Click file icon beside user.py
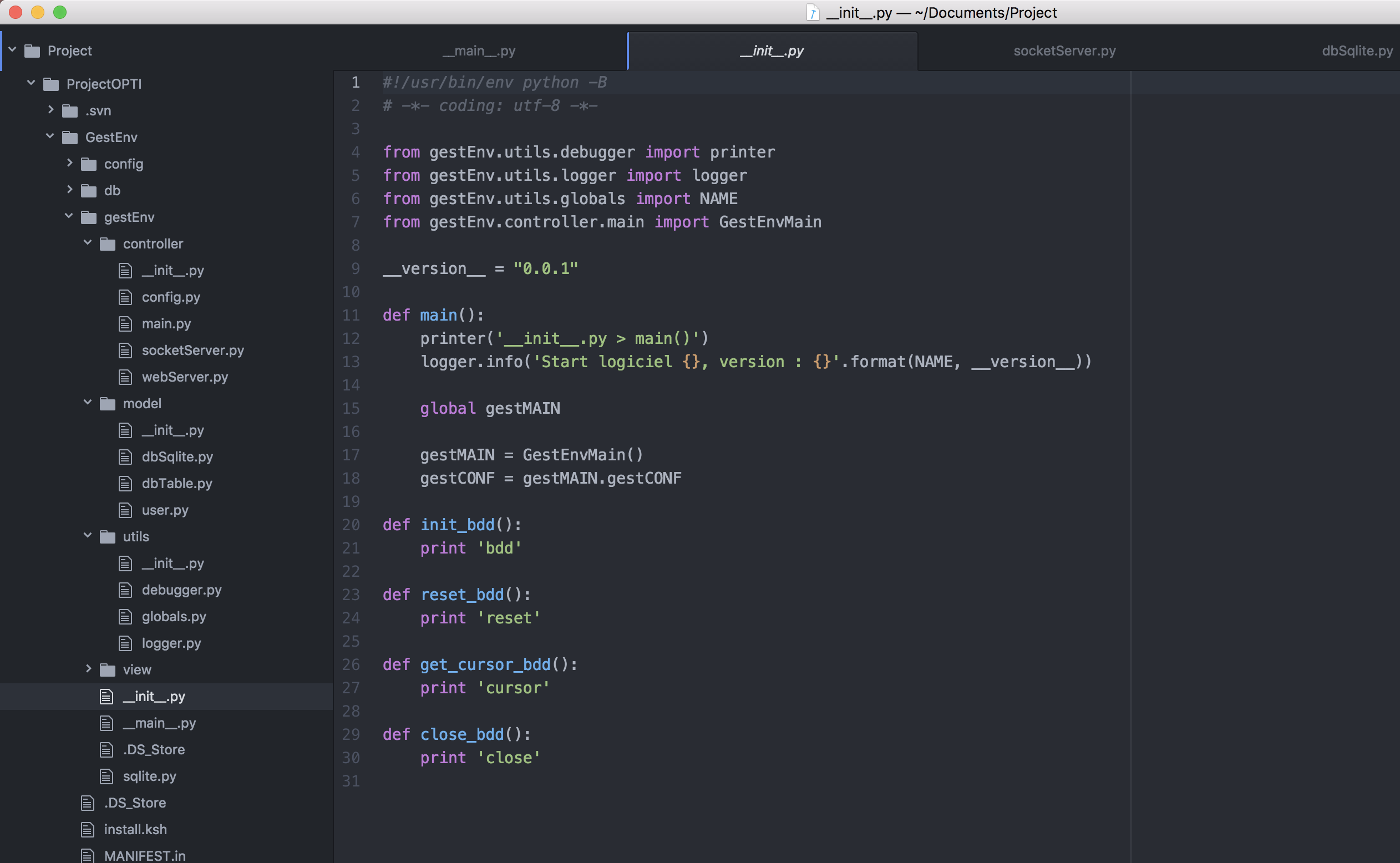 [x=125, y=510]
